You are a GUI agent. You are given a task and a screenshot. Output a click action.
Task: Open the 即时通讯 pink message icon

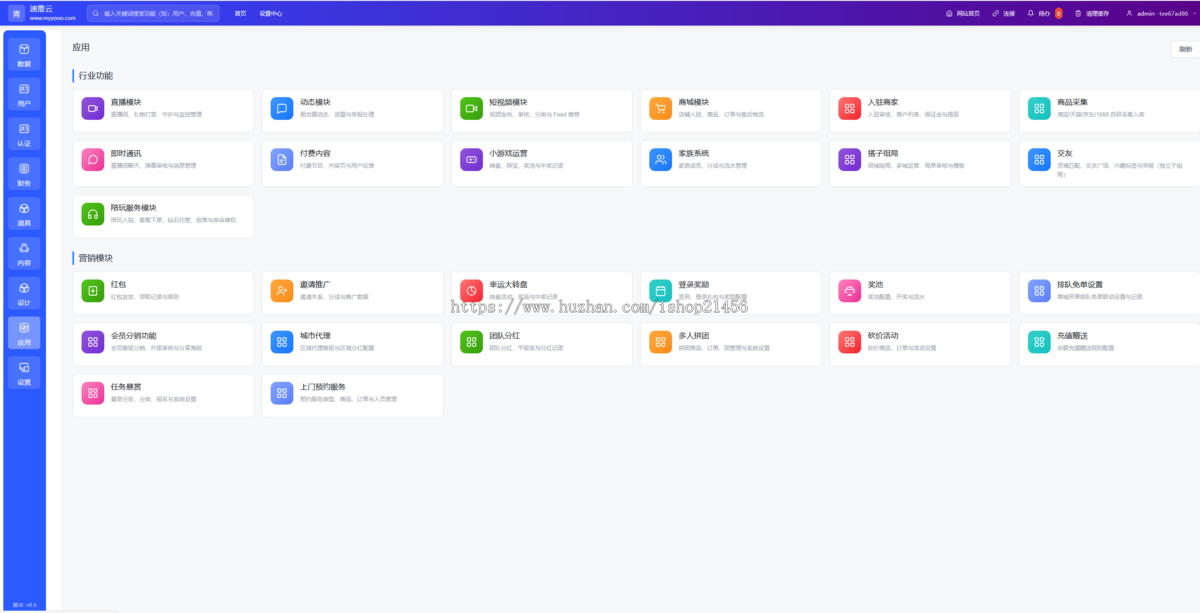point(93,159)
